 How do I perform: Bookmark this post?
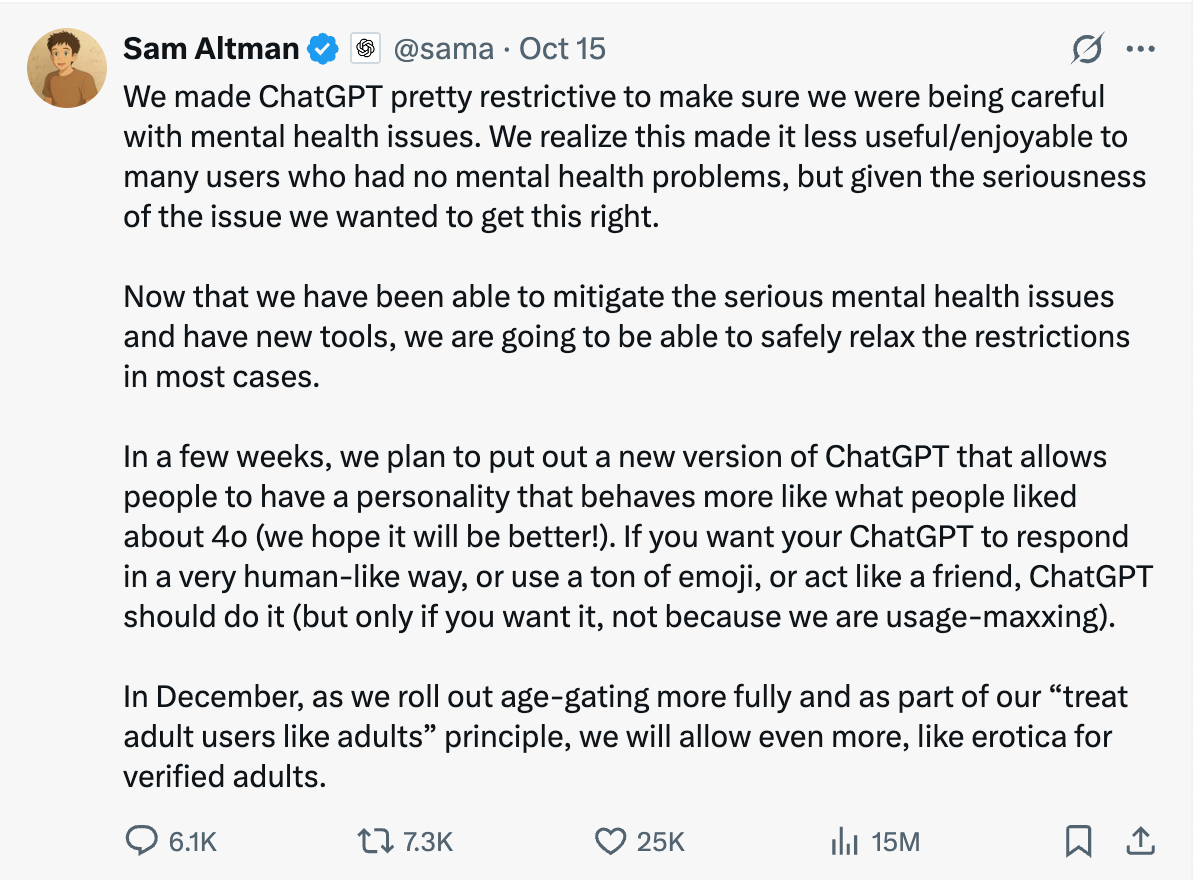1078,843
